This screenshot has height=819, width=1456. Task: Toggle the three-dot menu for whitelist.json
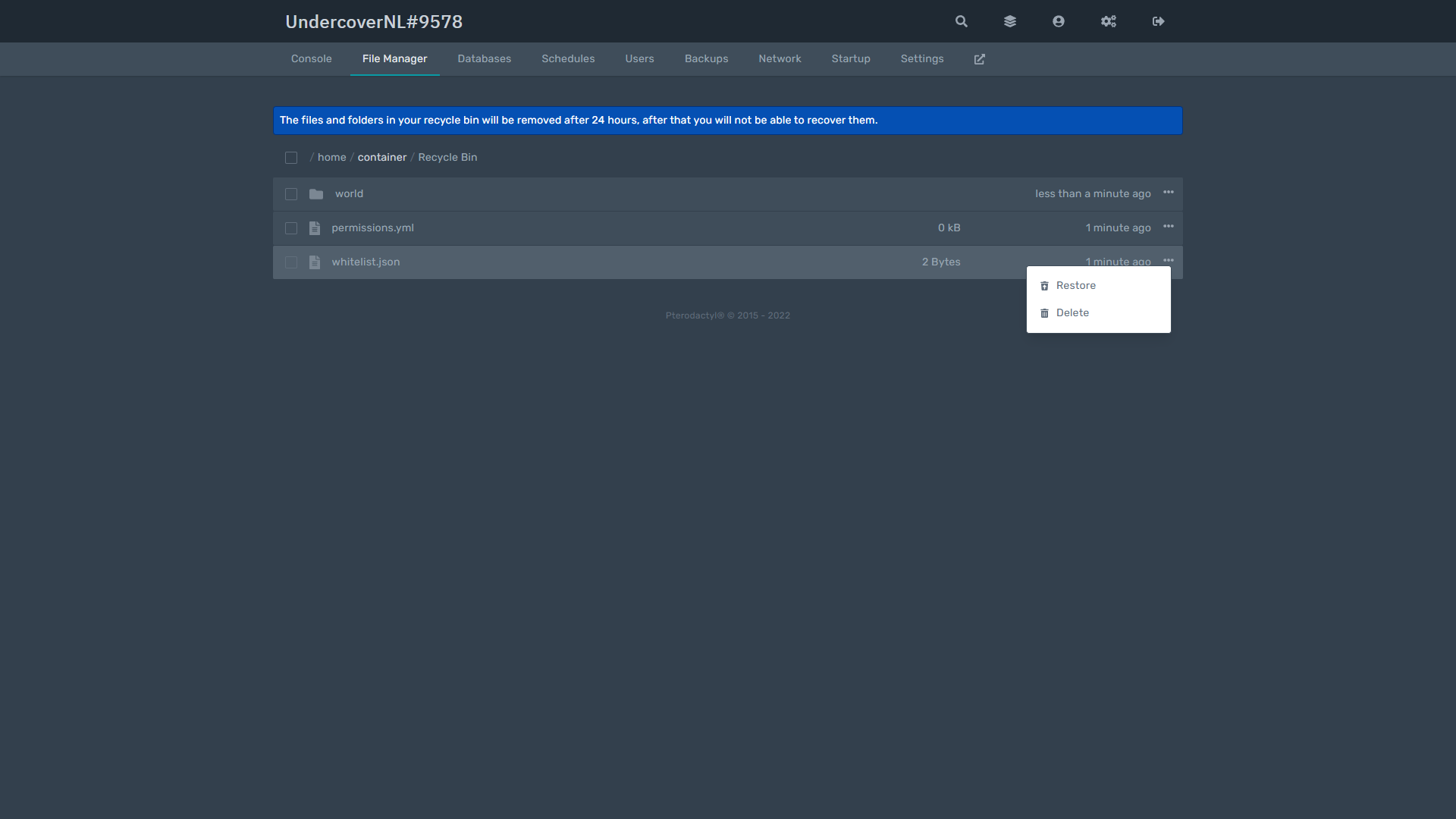click(1169, 261)
